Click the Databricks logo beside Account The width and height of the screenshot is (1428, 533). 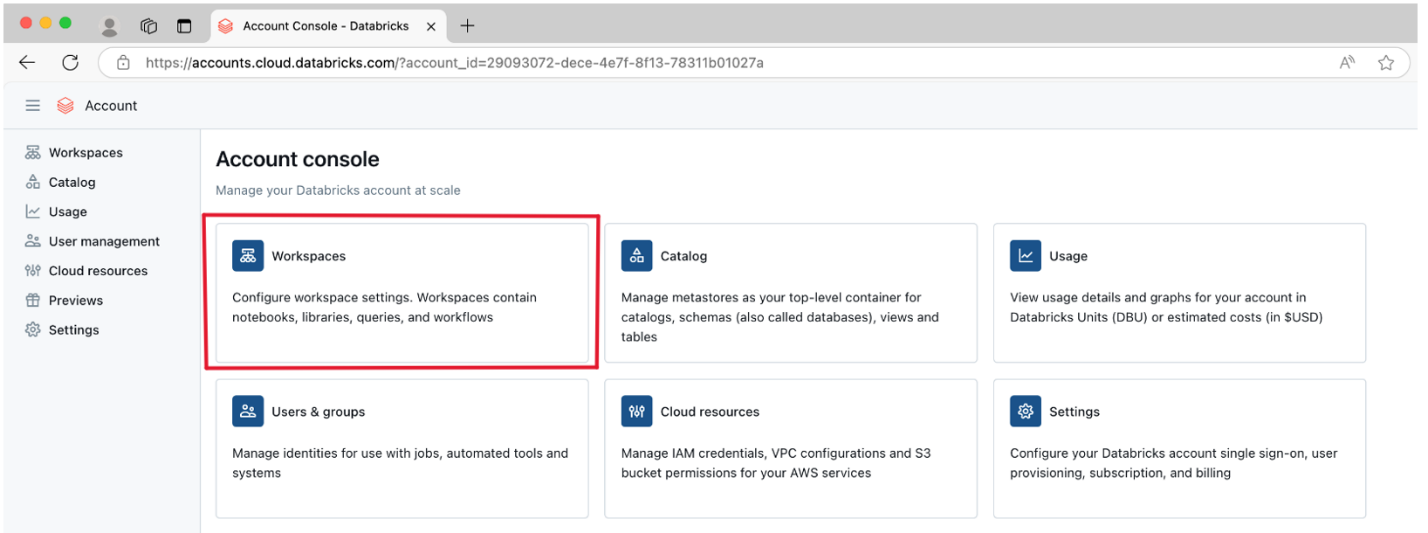tap(65, 105)
